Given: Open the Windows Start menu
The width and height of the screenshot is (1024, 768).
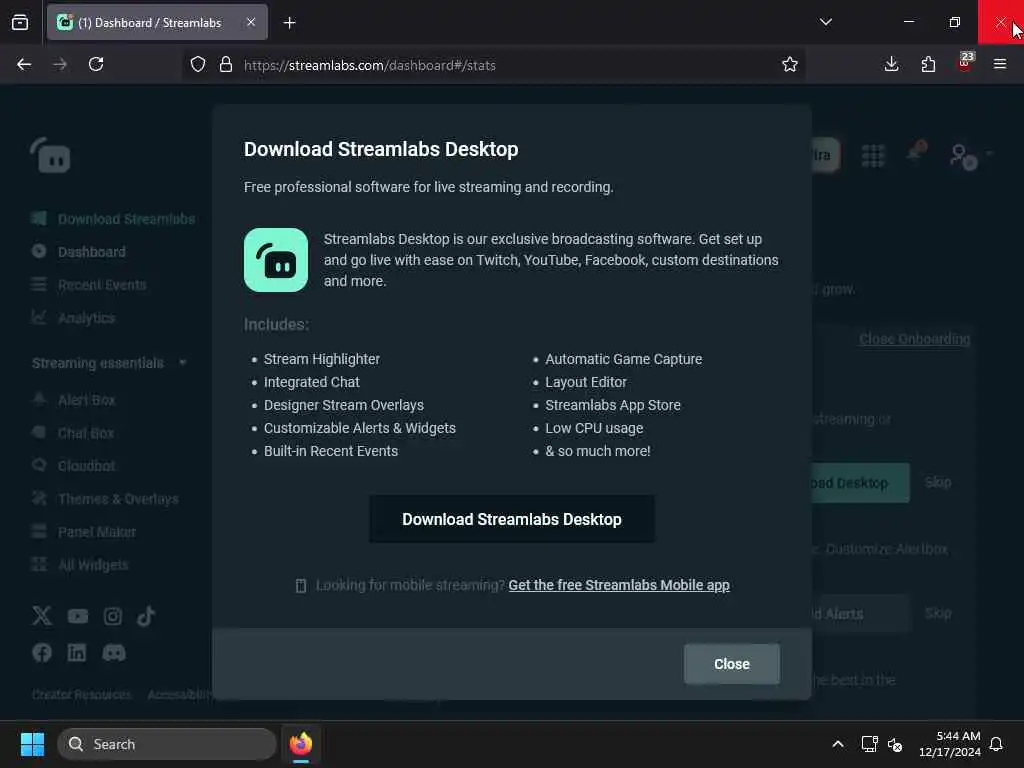Looking at the screenshot, I should pyautogui.click(x=32, y=744).
